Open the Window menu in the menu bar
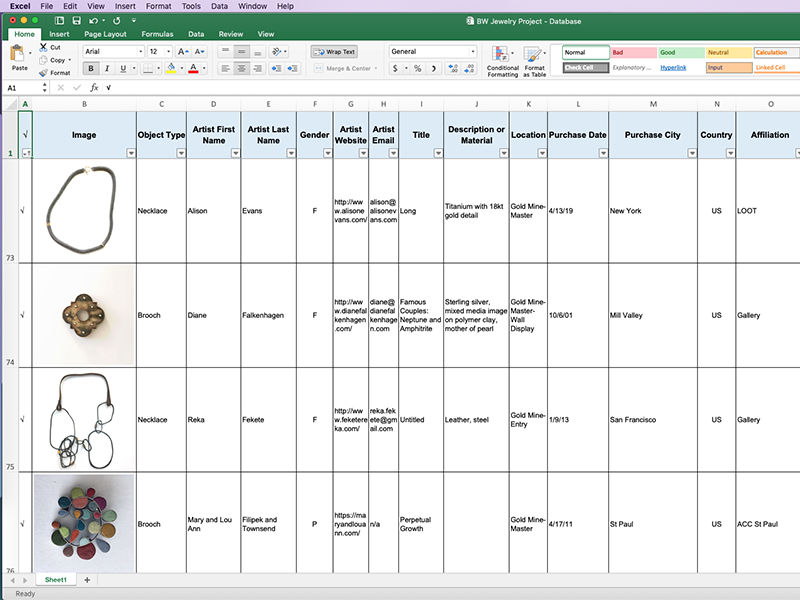 pos(253,6)
